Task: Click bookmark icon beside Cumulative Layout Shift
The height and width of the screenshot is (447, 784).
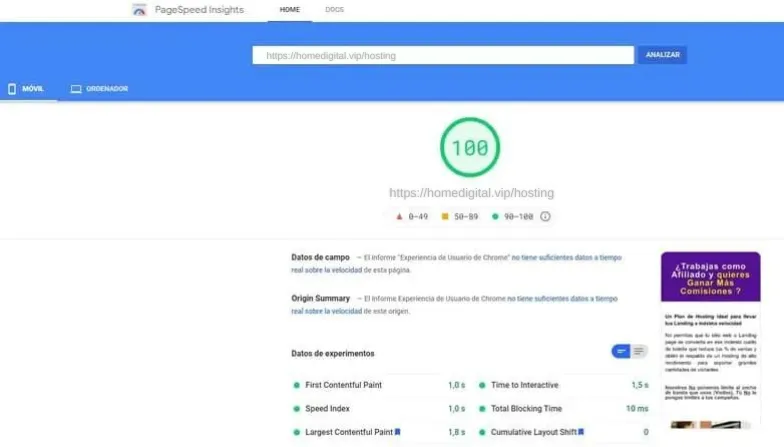Action: [581, 432]
